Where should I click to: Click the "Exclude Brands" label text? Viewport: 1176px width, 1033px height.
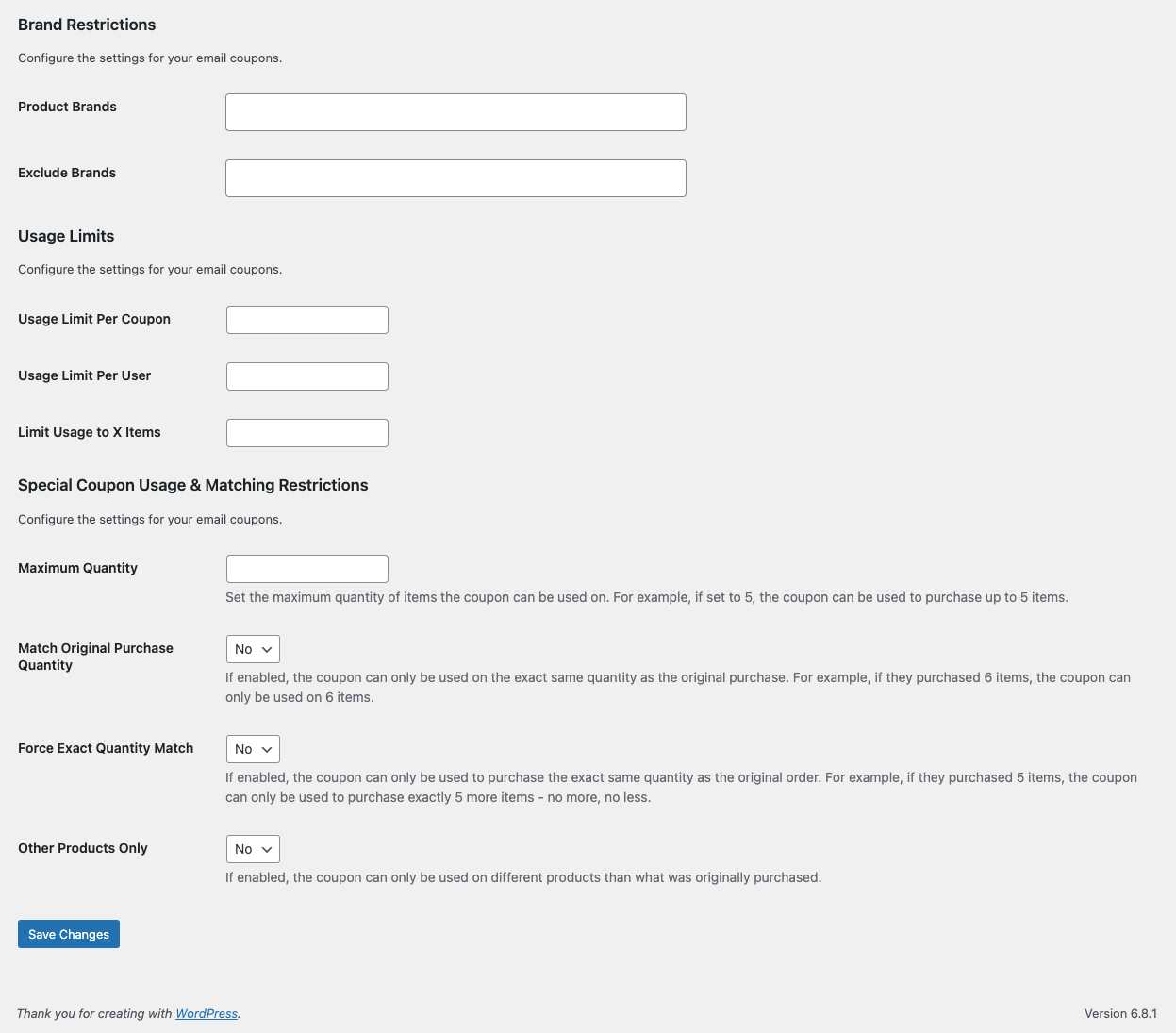67,173
